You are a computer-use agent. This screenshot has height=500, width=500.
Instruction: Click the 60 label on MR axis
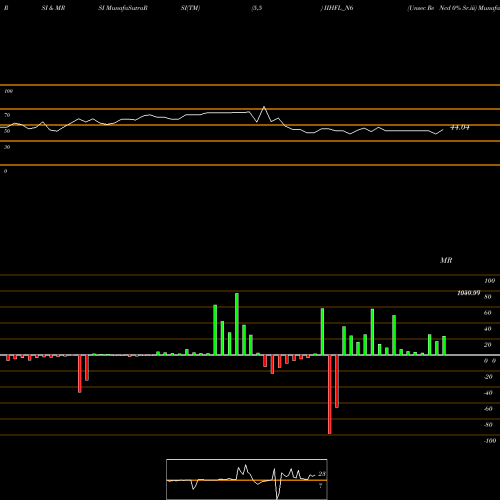[x=488, y=313]
